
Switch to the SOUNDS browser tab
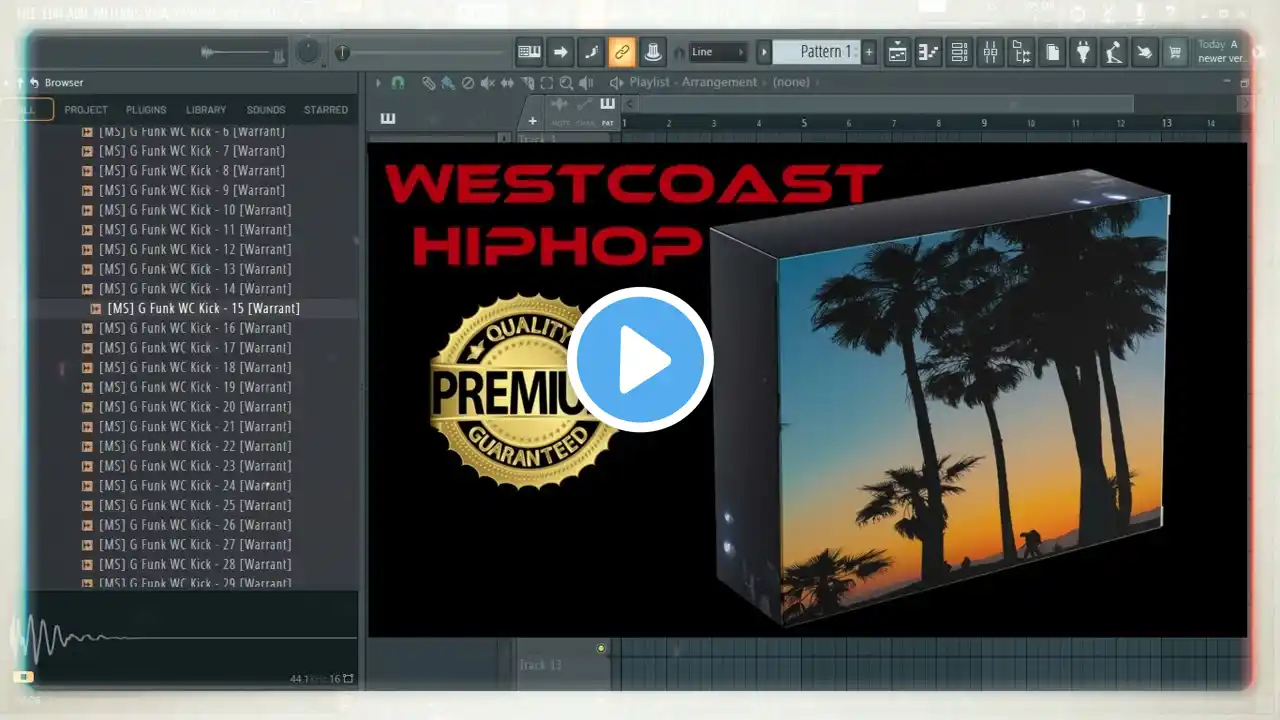266,110
